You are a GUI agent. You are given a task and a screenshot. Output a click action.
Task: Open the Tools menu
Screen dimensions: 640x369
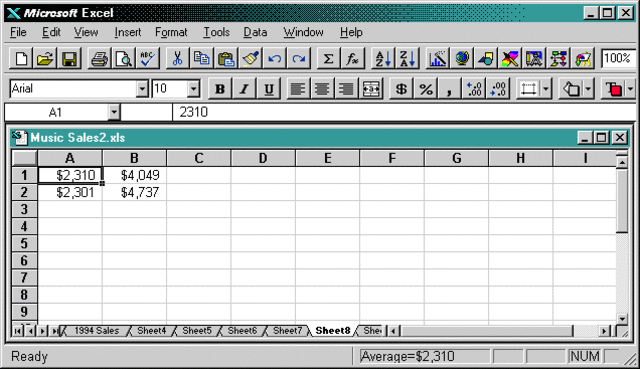pyautogui.click(x=216, y=32)
